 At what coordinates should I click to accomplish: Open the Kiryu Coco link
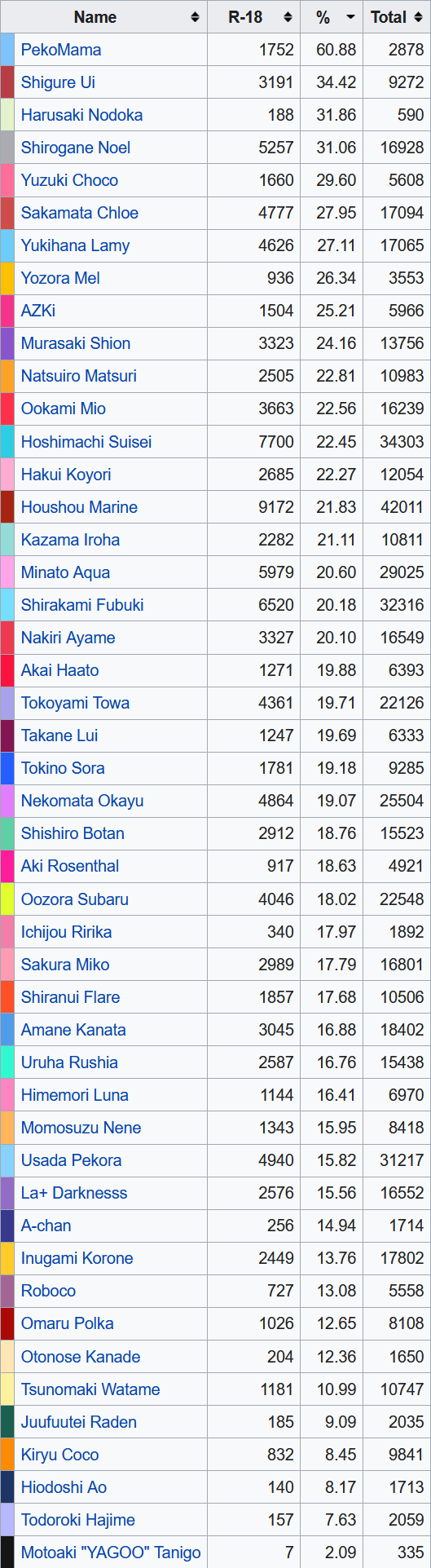click(x=60, y=1455)
